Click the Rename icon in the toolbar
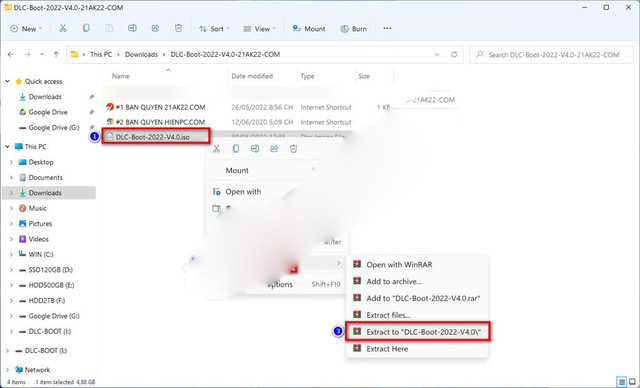Viewport: 640px width, 388px height. [x=132, y=28]
